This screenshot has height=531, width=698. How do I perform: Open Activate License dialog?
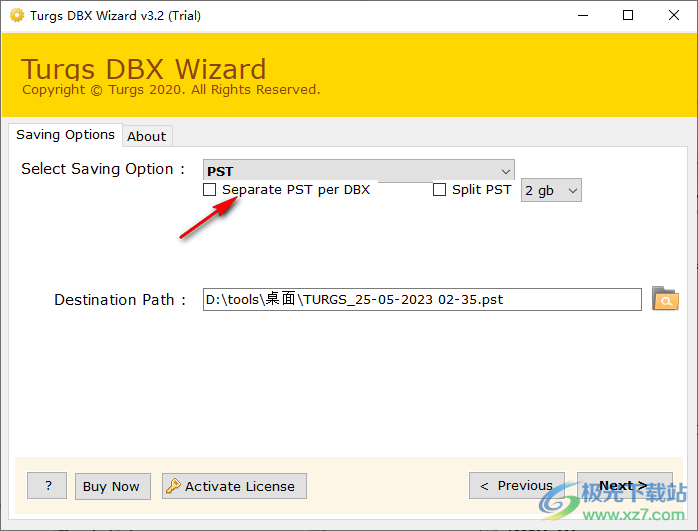(234, 486)
